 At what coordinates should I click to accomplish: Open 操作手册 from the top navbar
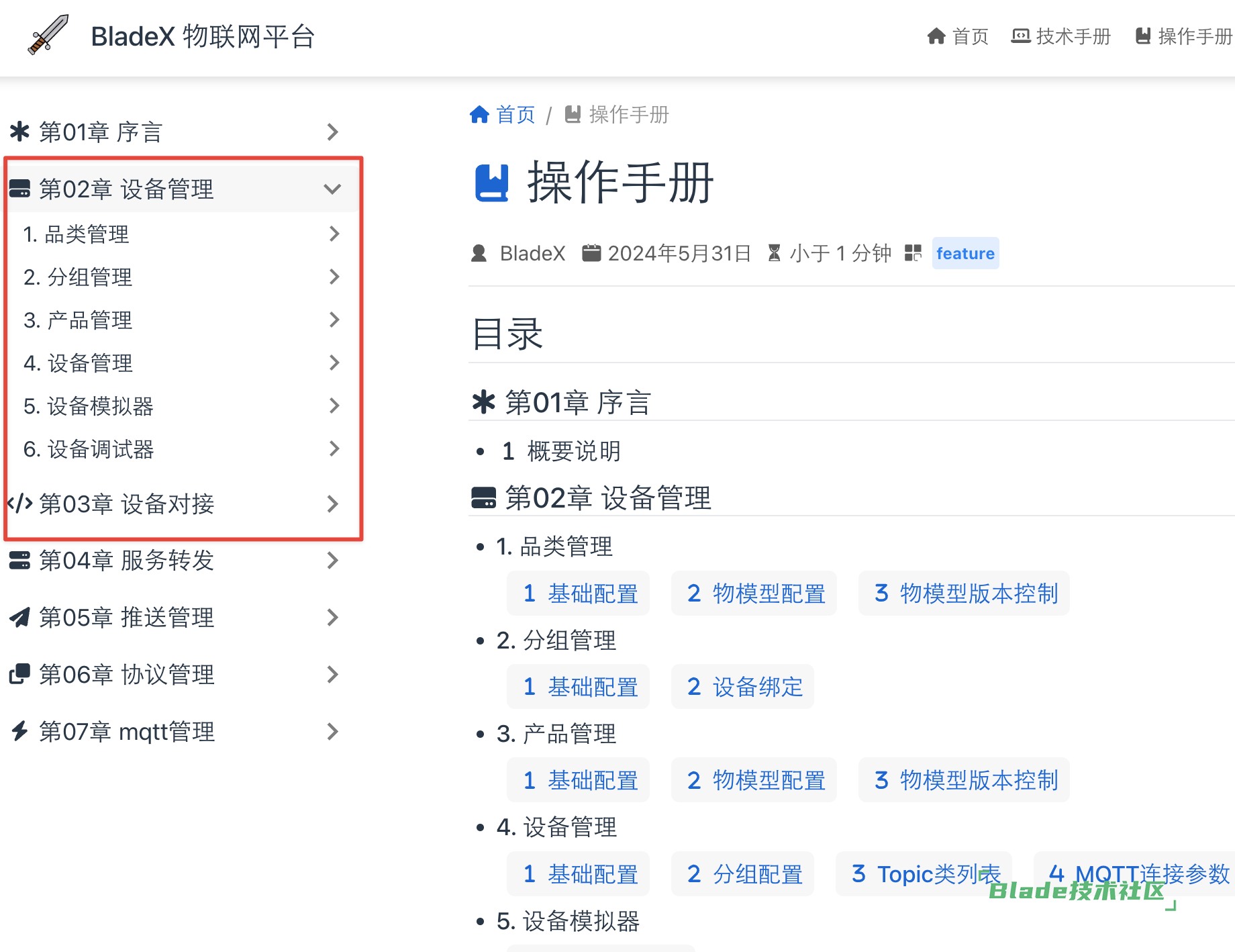click(x=1185, y=36)
